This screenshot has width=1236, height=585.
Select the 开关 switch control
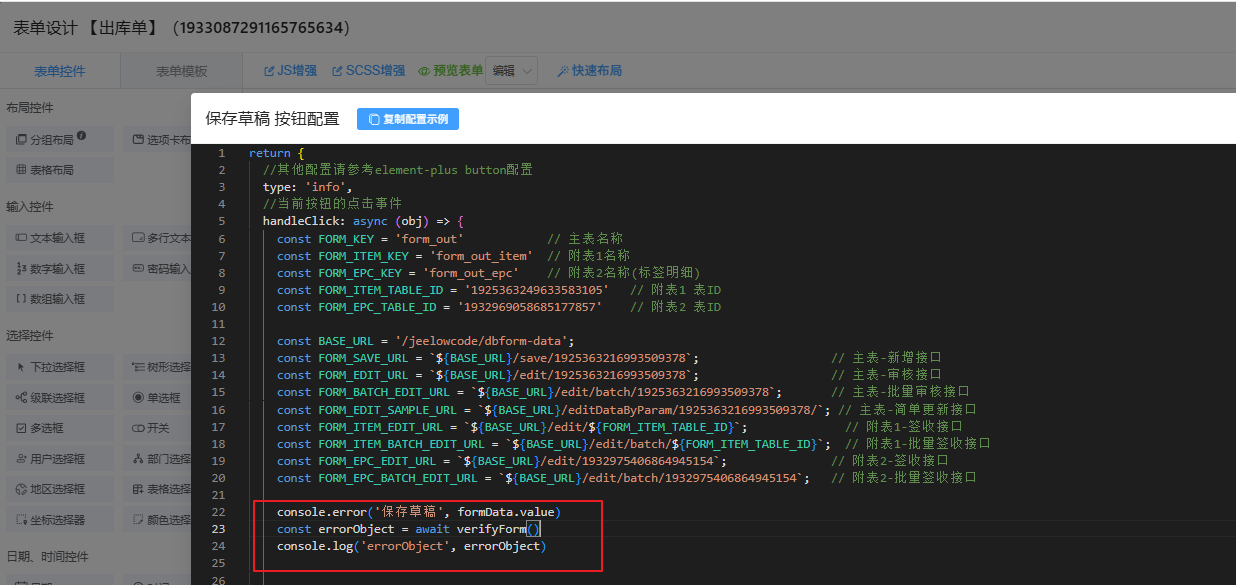pyautogui.click(x=160, y=428)
